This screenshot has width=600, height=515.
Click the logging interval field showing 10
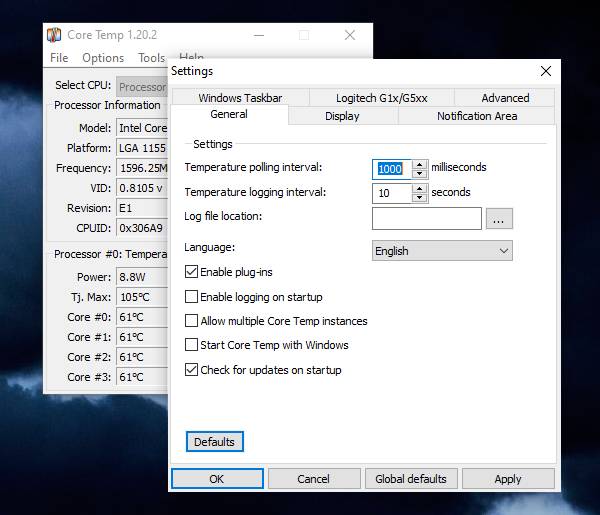pos(392,193)
